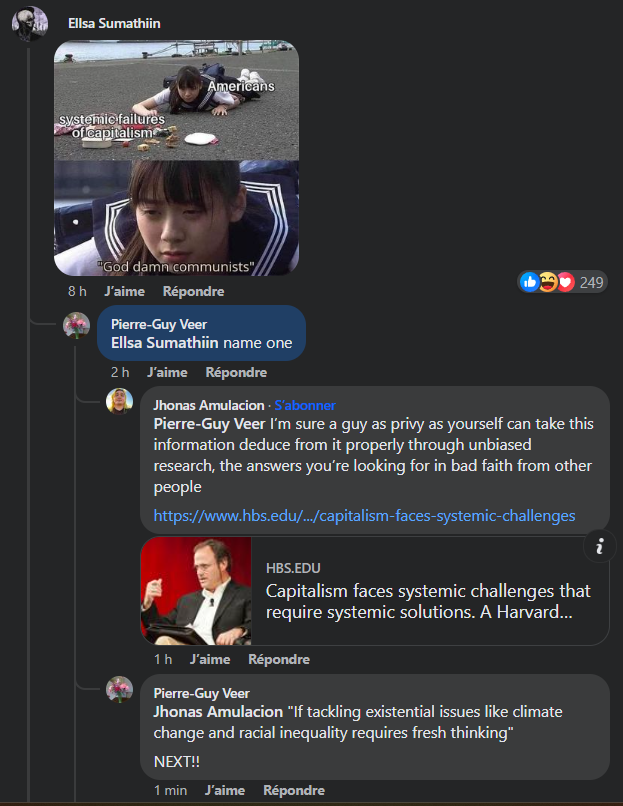This screenshot has width=623, height=806.
Task: Open the Americans capitalism meme image
Action: (x=176, y=158)
